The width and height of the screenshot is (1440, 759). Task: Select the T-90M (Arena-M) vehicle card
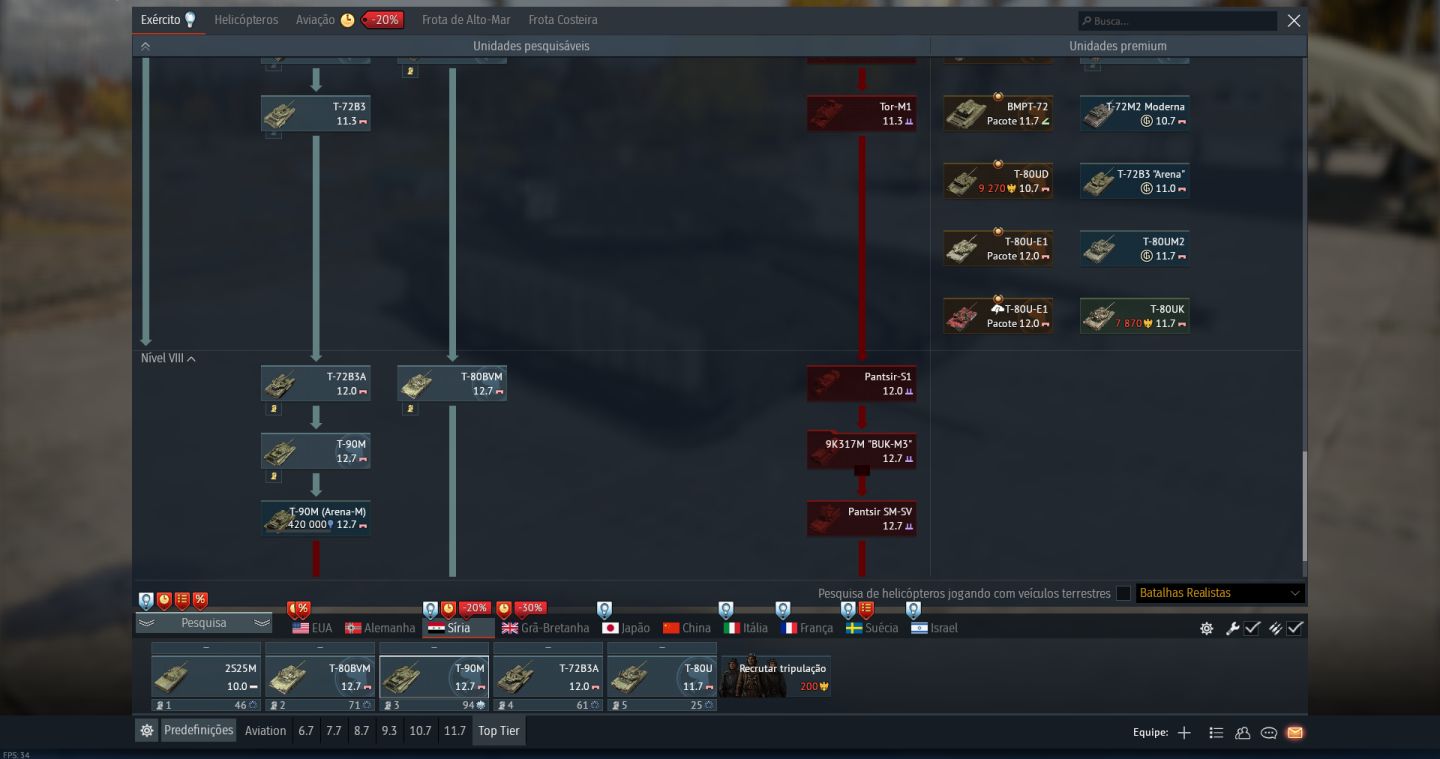(x=316, y=518)
